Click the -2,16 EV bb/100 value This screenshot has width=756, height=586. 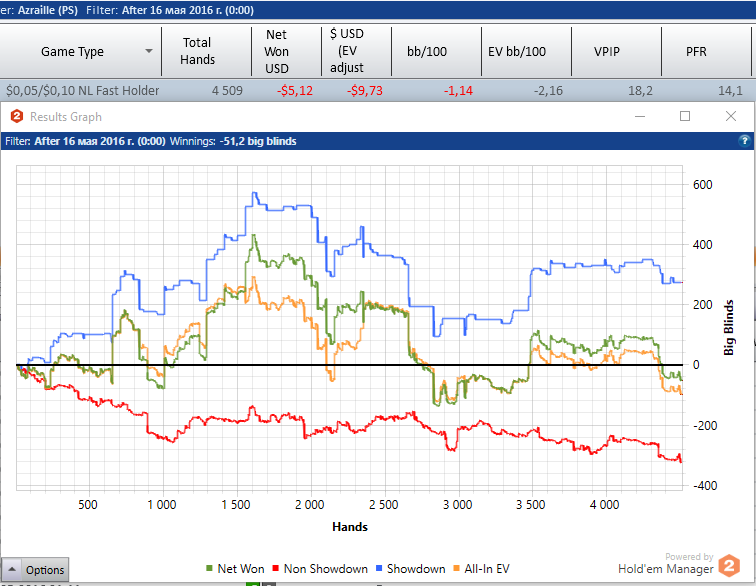coord(548,91)
